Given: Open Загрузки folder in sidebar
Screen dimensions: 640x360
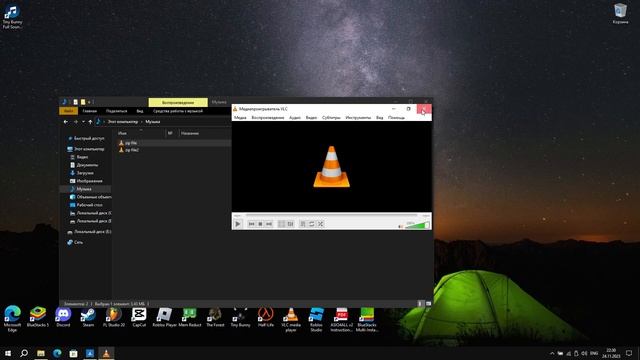Looking at the screenshot, I should pyautogui.click(x=82, y=173).
